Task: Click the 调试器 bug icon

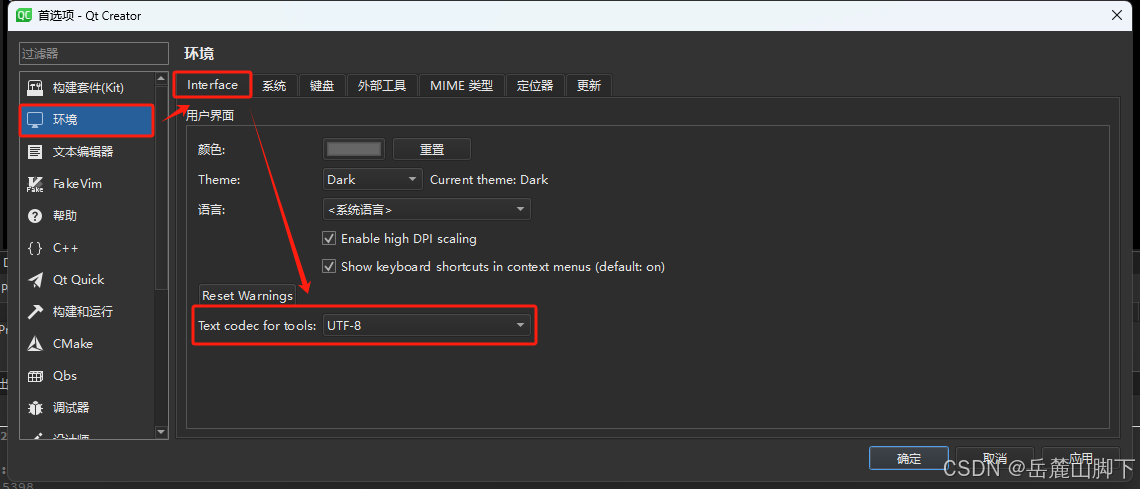Action: [x=35, y=408]
